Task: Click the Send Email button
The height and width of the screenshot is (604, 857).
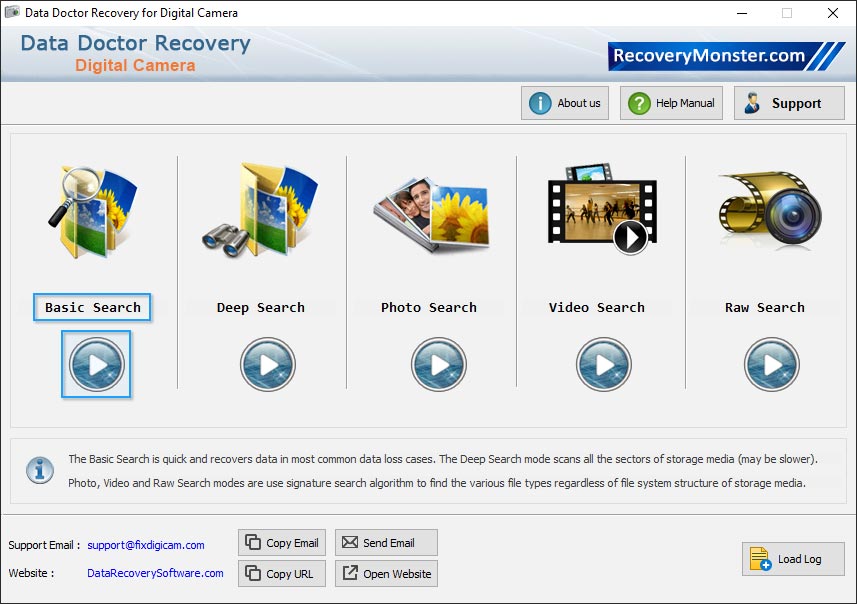Action: pos(386,542)
